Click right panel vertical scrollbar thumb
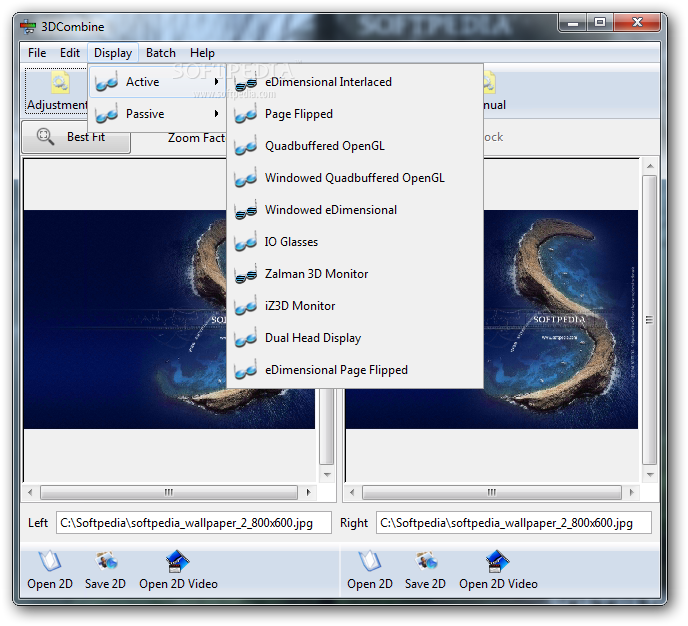 pyautogui.click(x=650, y=320)
